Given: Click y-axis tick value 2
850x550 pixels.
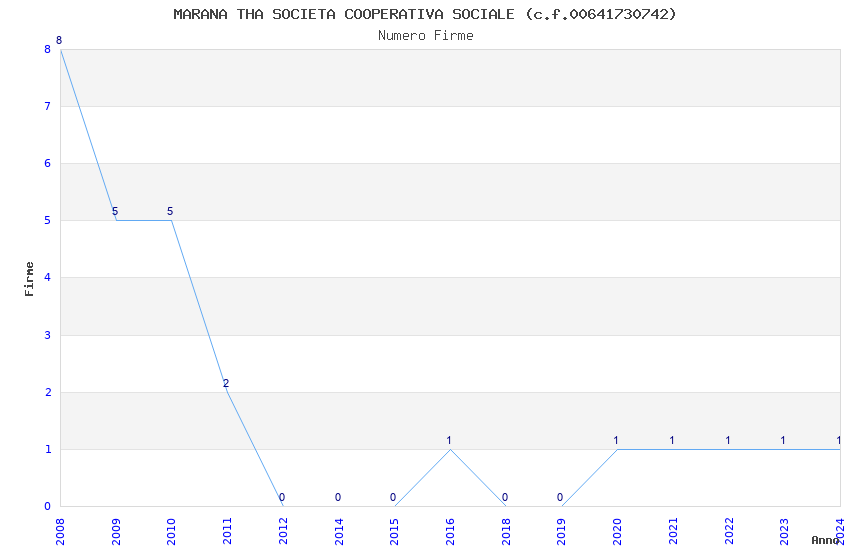Looking at the screenshot, I should [x=48, y=392].
